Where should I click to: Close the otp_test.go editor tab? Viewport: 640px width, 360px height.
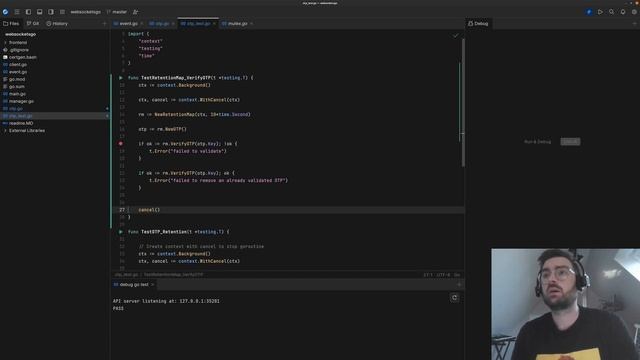pyautogui.click(x=214, y=24)
